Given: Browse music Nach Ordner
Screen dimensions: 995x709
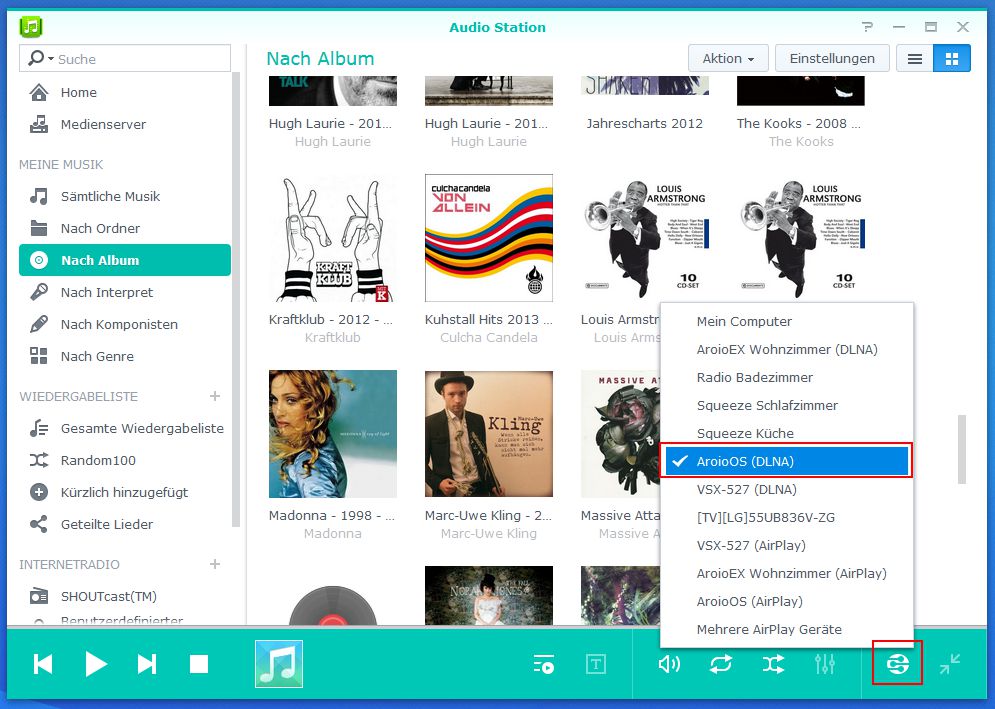Looking at the screenshot, I should point(125,229).
